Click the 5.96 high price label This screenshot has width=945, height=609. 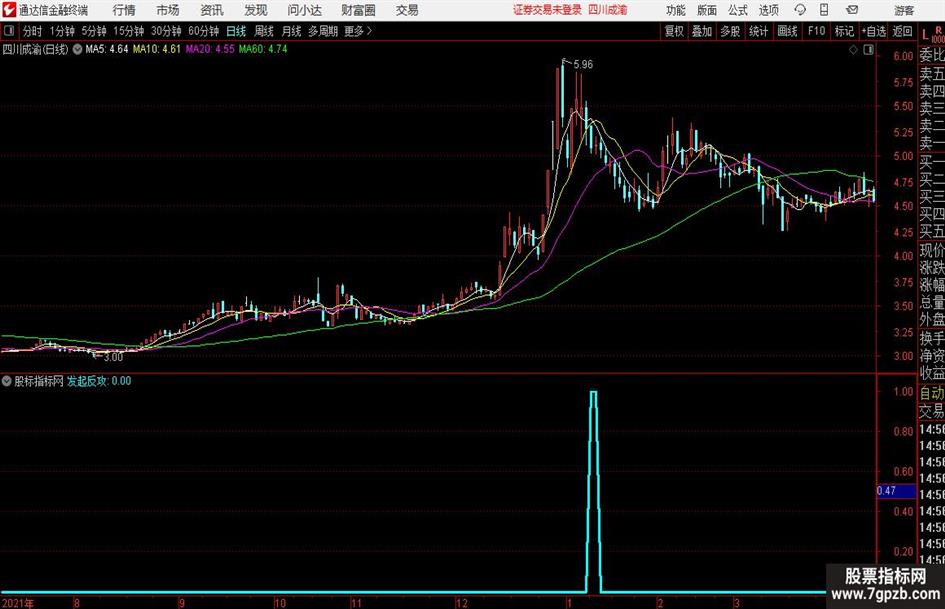(583, 65)
